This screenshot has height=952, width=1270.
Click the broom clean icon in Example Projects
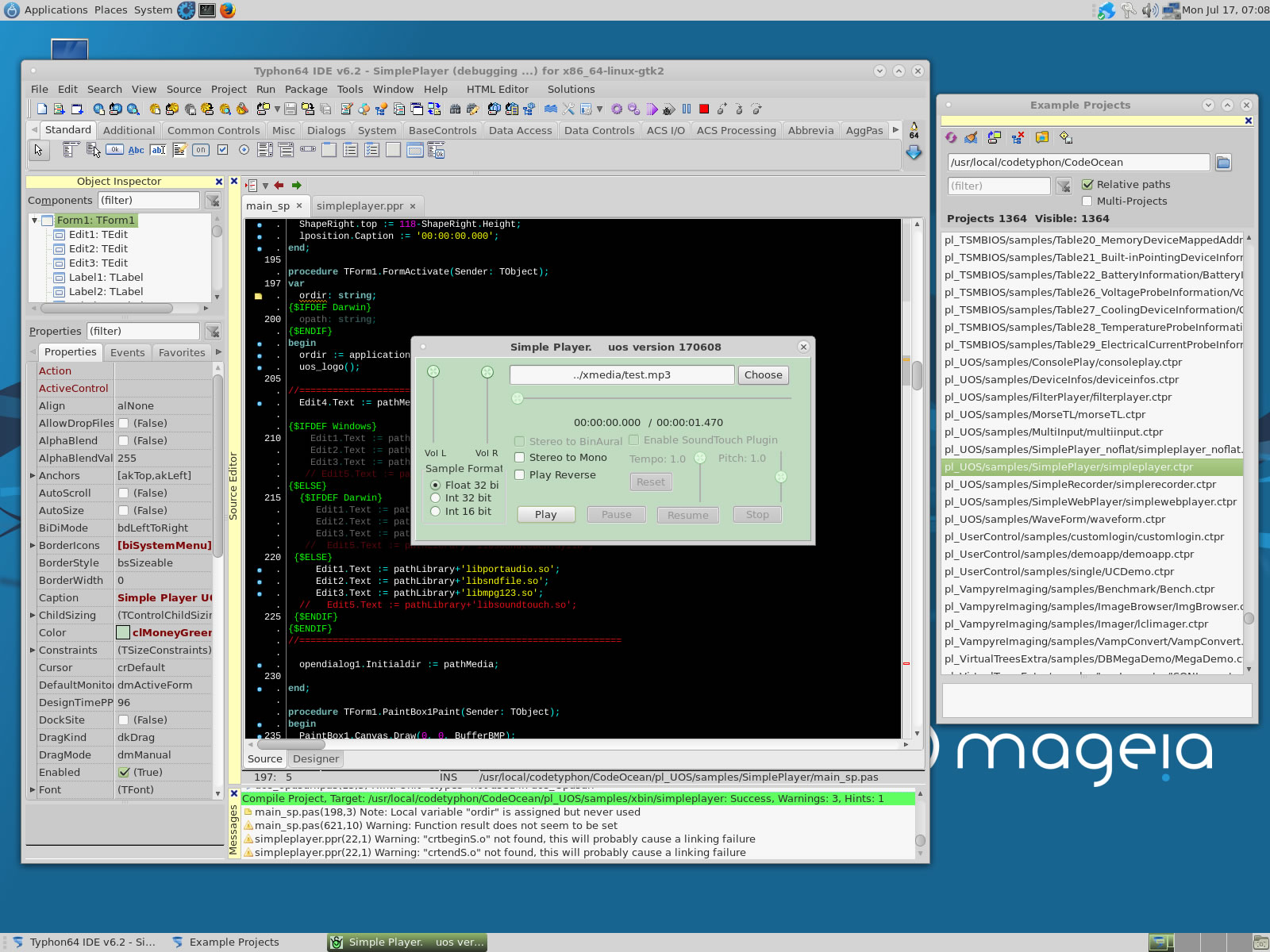pos(971,138)
